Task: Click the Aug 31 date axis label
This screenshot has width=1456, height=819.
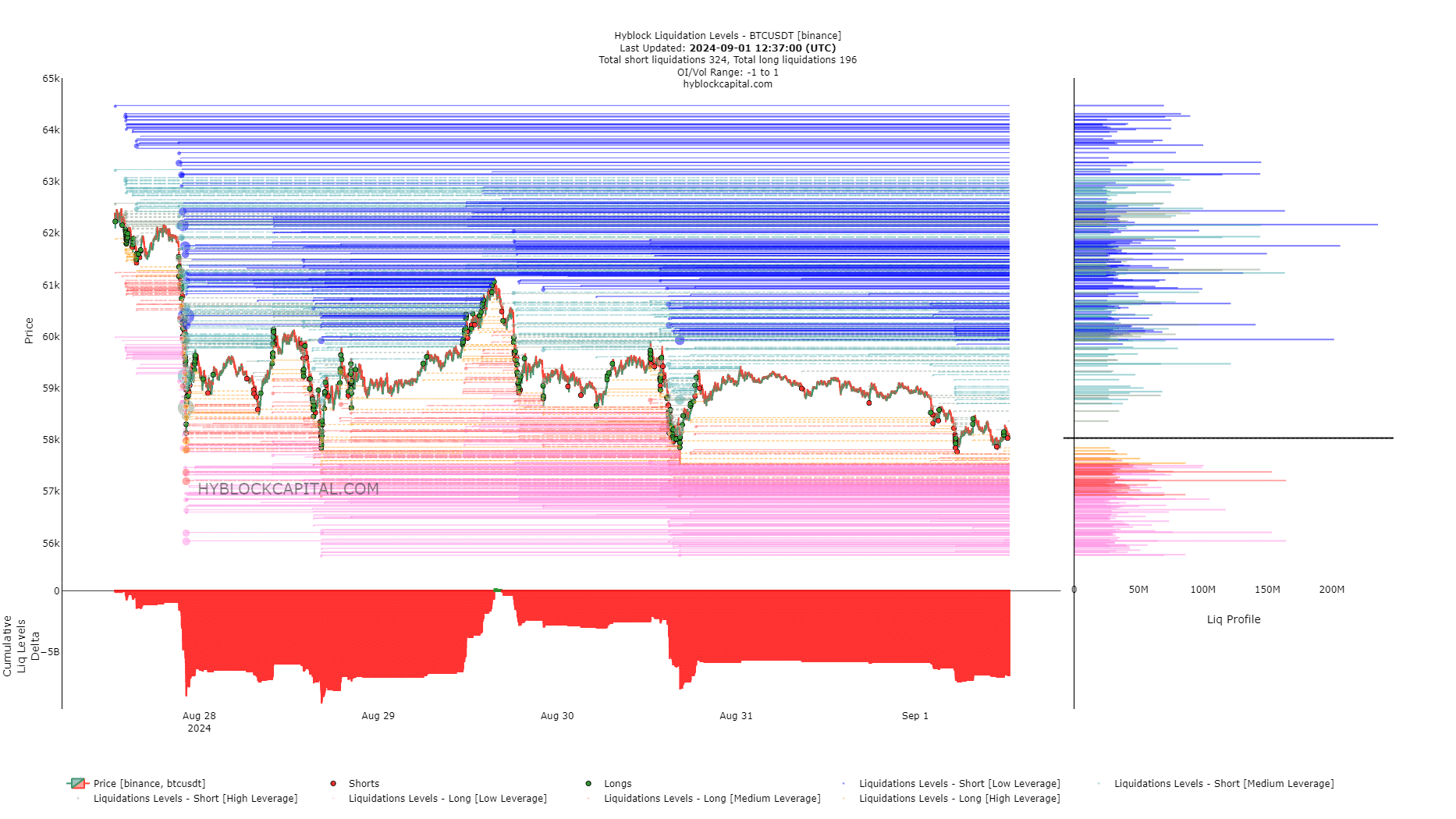Action: pos(736,716)
